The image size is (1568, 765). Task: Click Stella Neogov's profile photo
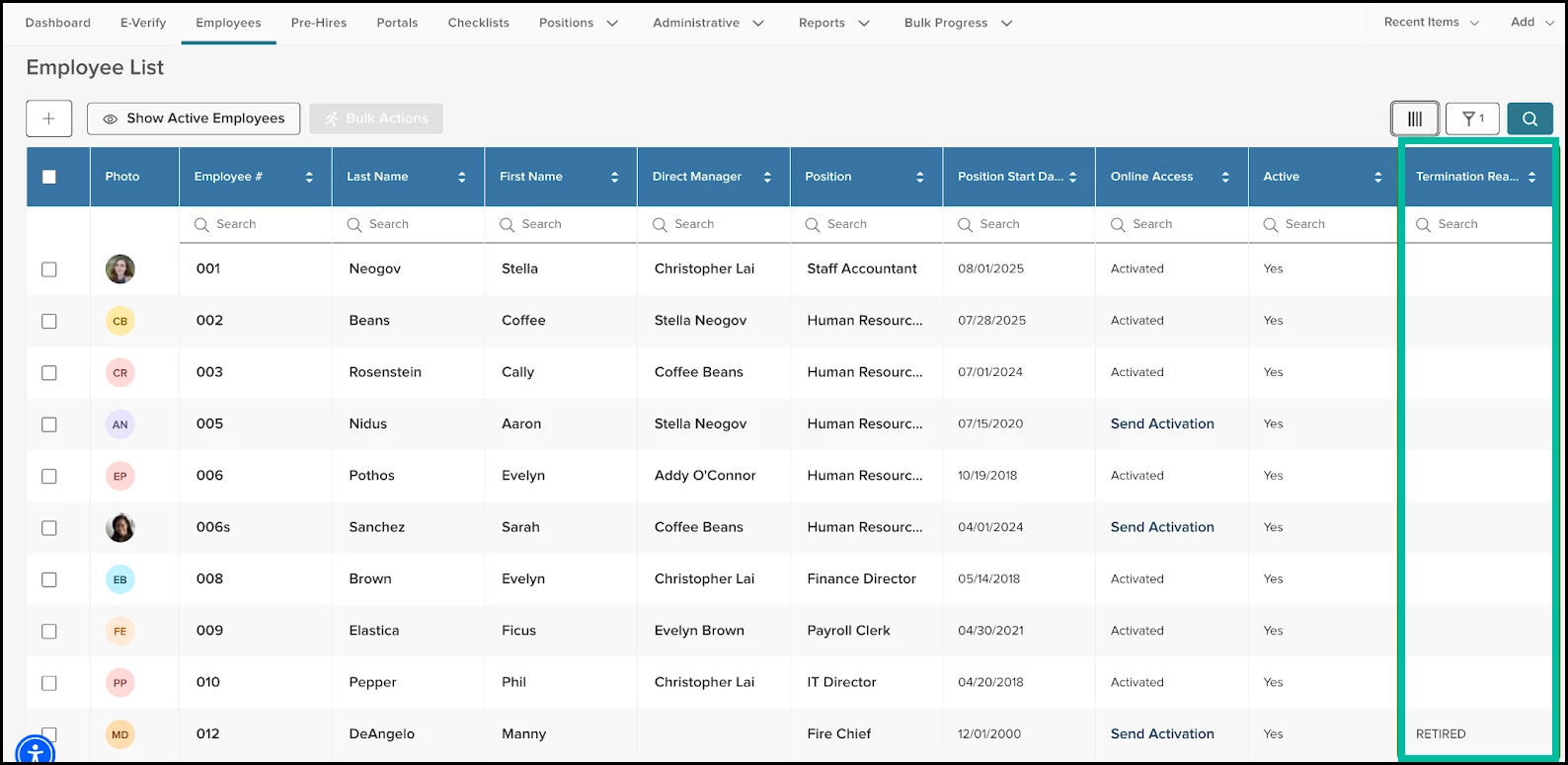(x=120, y=268)
